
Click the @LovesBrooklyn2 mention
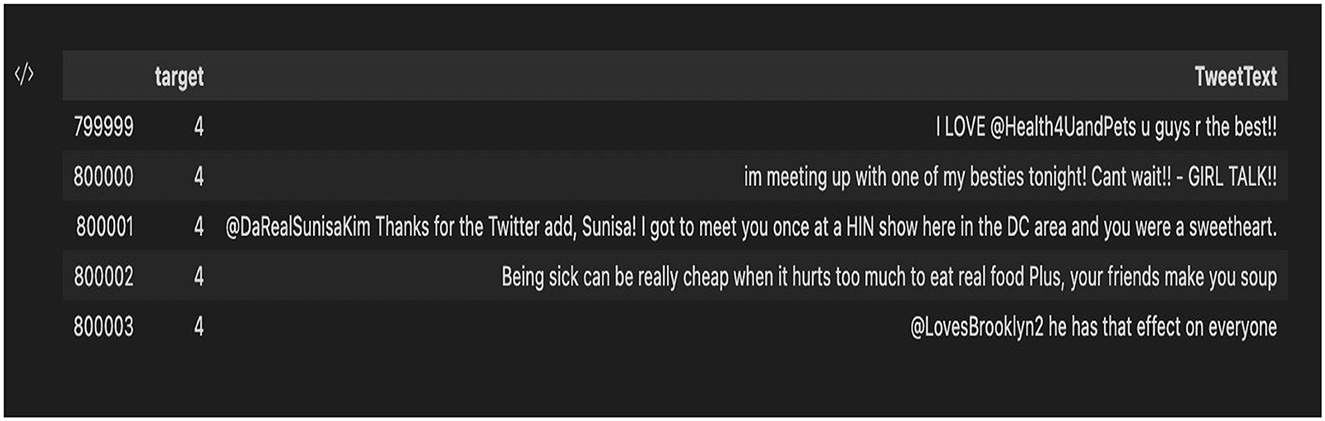[976, 327]
